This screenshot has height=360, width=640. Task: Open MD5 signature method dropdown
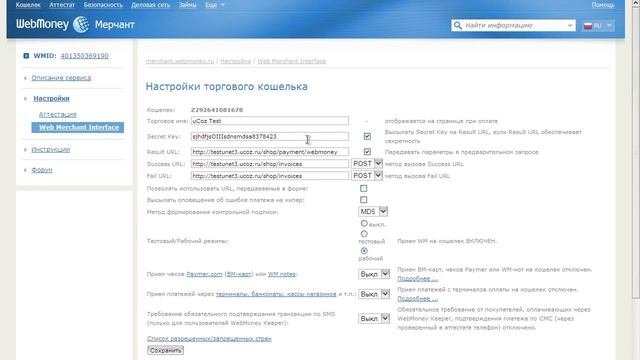point(373,211)
